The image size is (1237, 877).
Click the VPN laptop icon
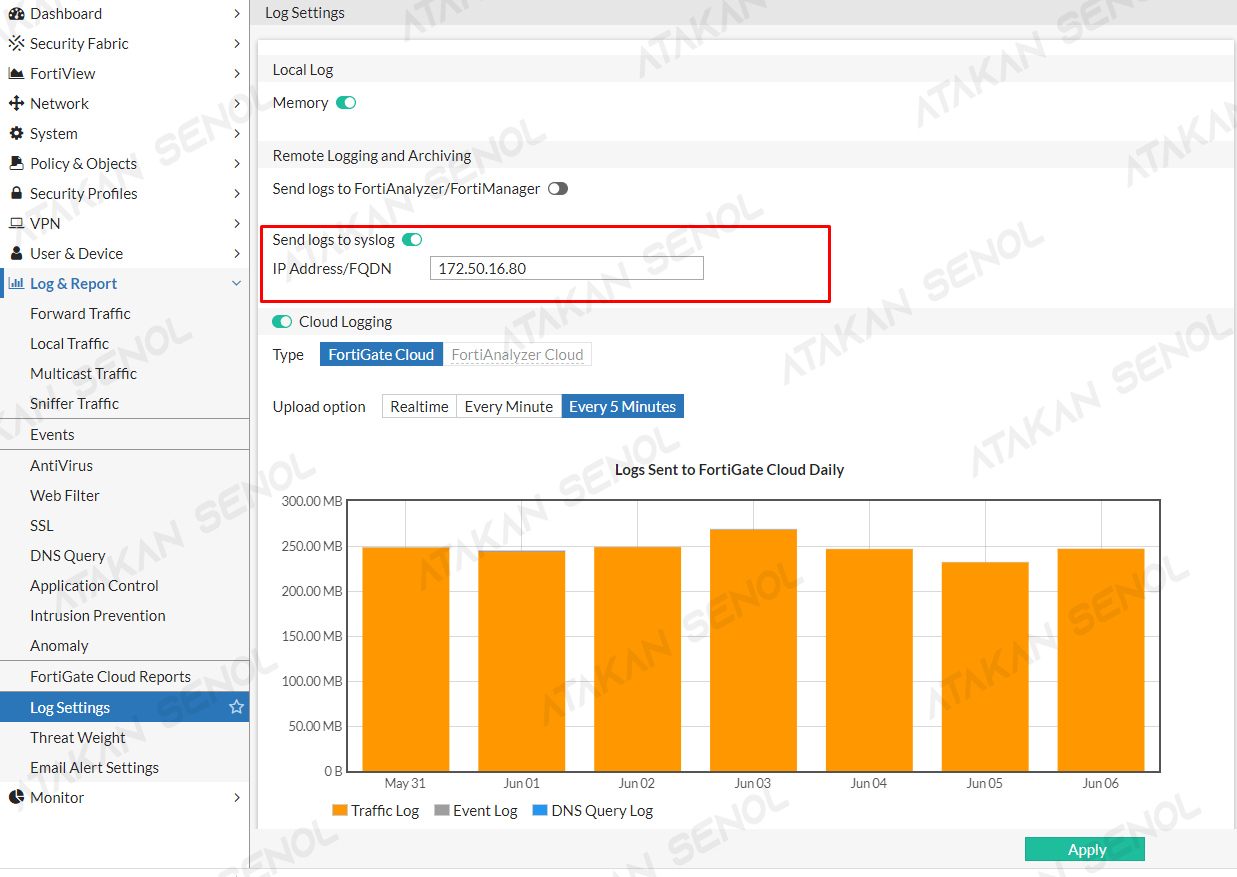tap(16, 224)
